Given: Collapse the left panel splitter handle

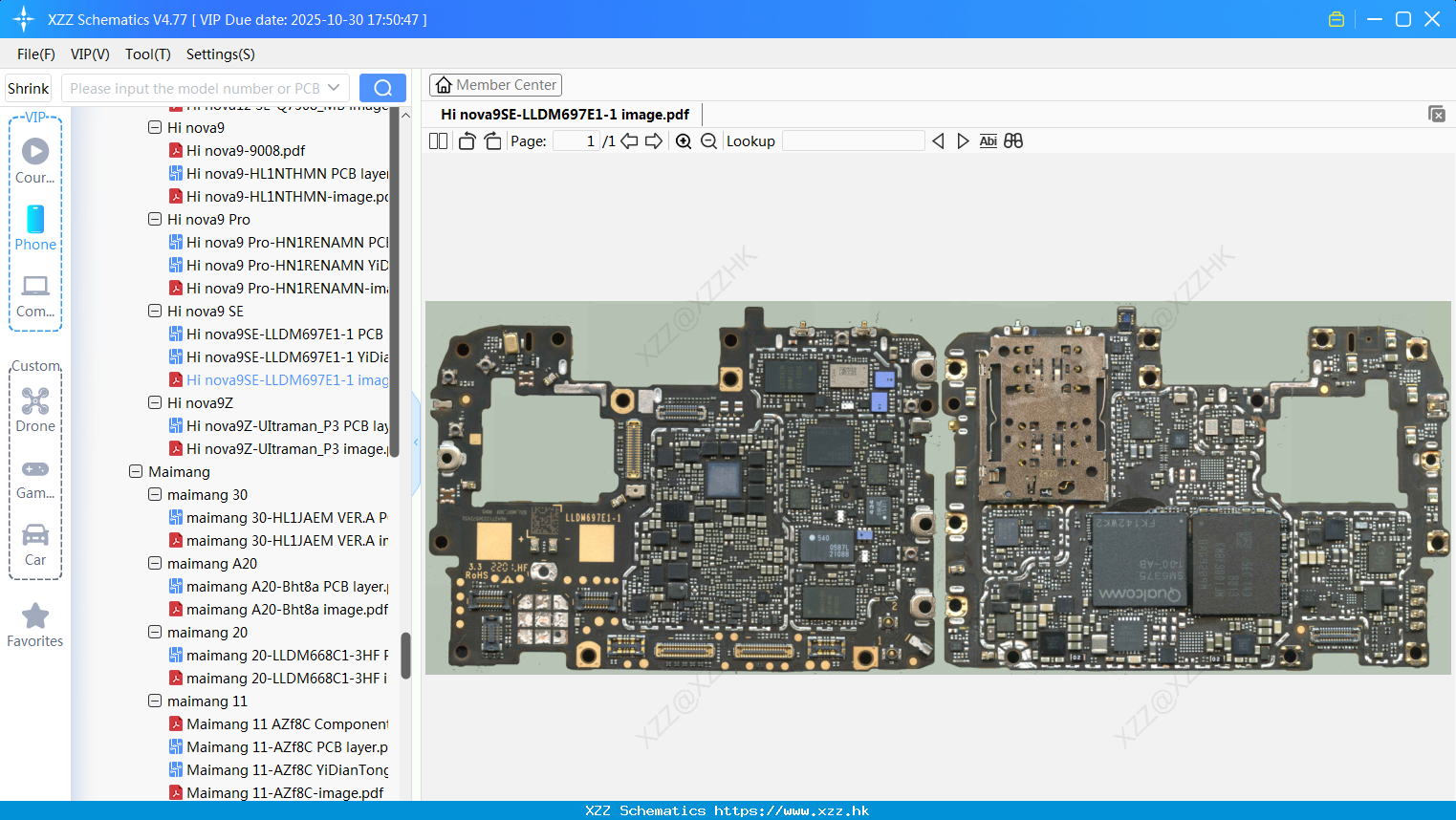Looking at the screenshot, I should pos(416,442).
